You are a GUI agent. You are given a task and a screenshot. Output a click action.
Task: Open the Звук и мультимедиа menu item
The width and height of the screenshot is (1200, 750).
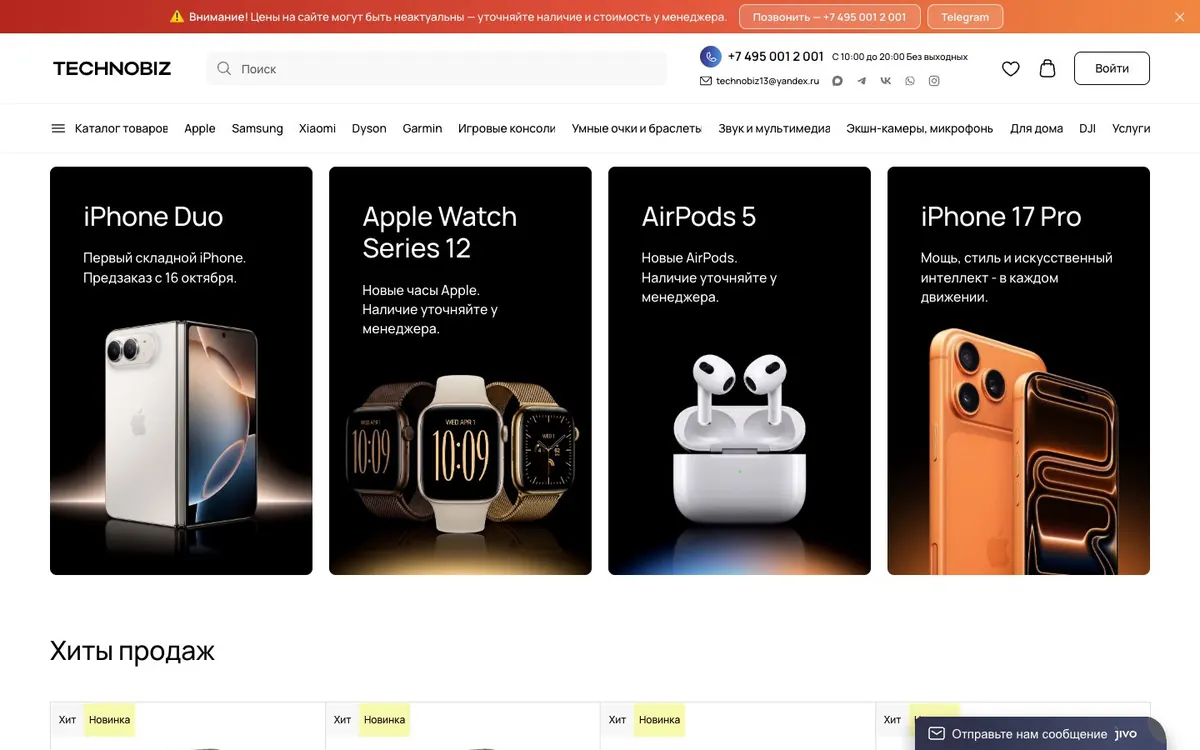pyautogui.click(x=774, y=128)
